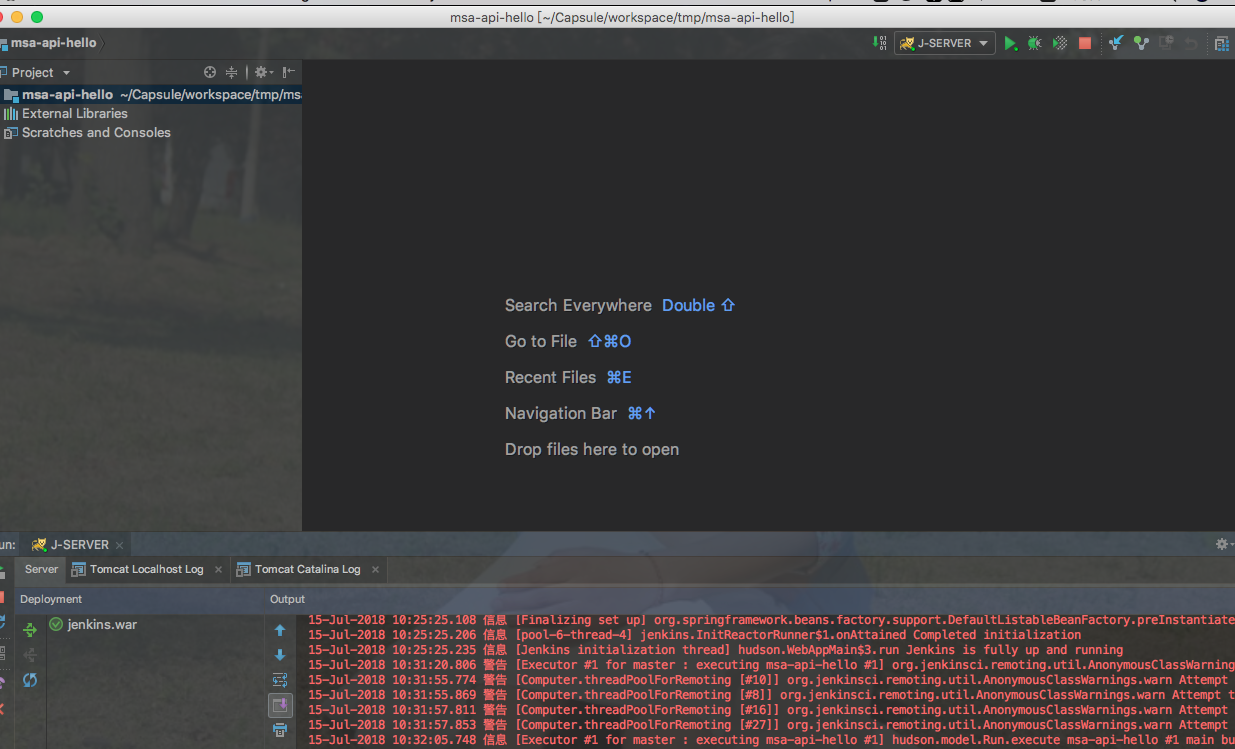Stop the running server with red square

coord(1085,44)
